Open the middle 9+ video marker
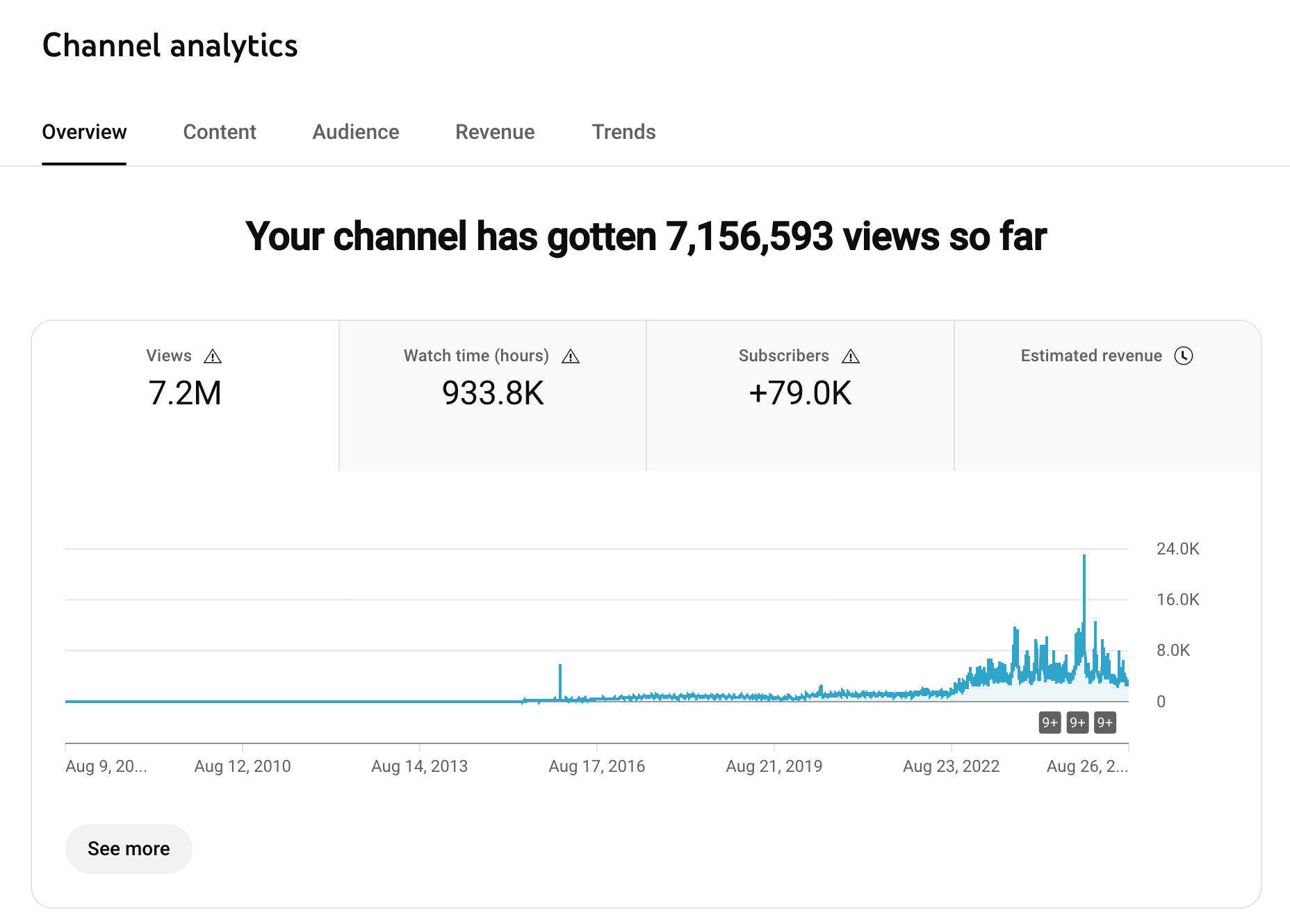The height and width of the screenshot is (924, 1290). click(x=1077, y=723)
